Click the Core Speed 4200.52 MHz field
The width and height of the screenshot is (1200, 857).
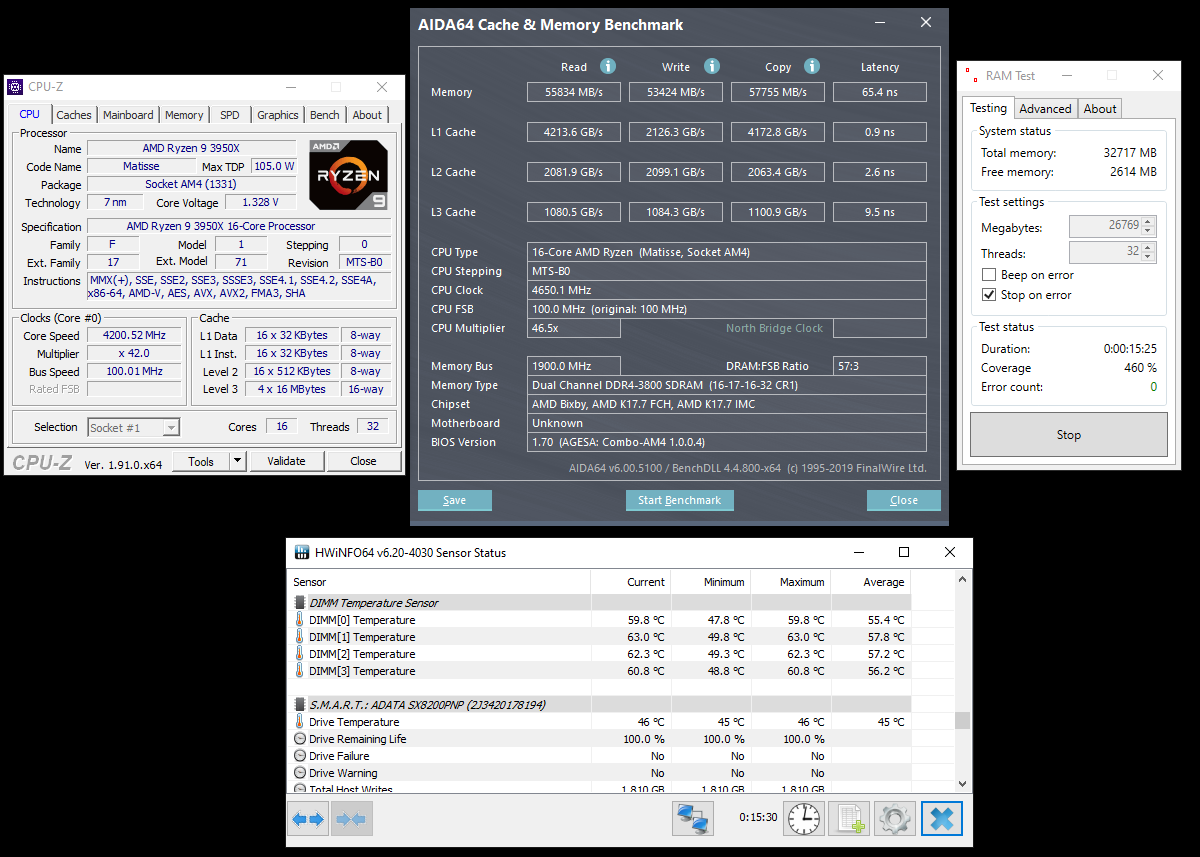(x=134, y=335)
